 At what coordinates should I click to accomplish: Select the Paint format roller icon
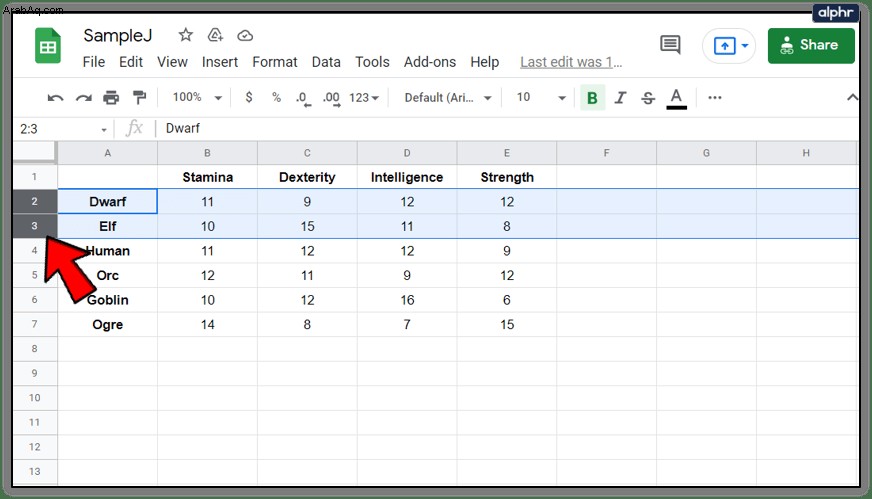tap(139, 98)
